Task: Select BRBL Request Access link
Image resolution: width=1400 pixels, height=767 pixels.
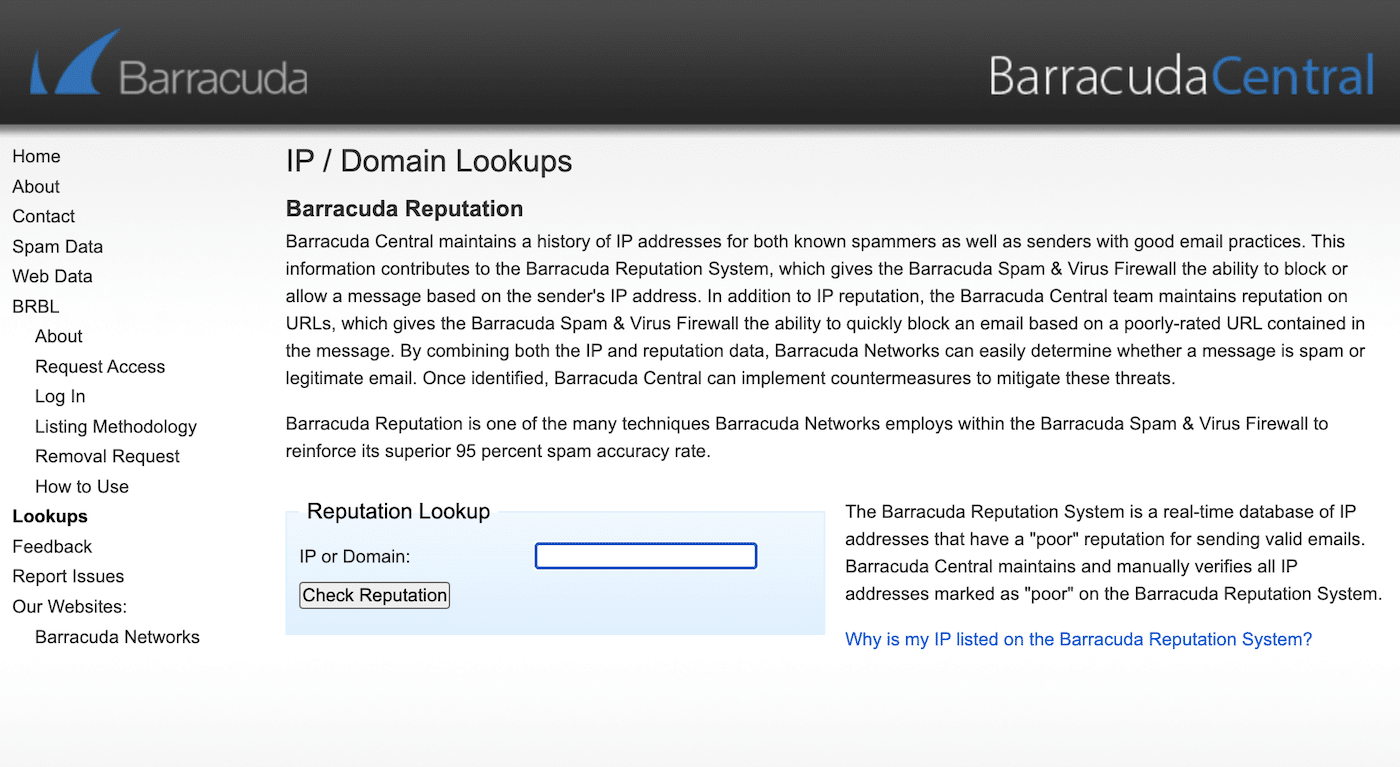Action: point(100,366)
